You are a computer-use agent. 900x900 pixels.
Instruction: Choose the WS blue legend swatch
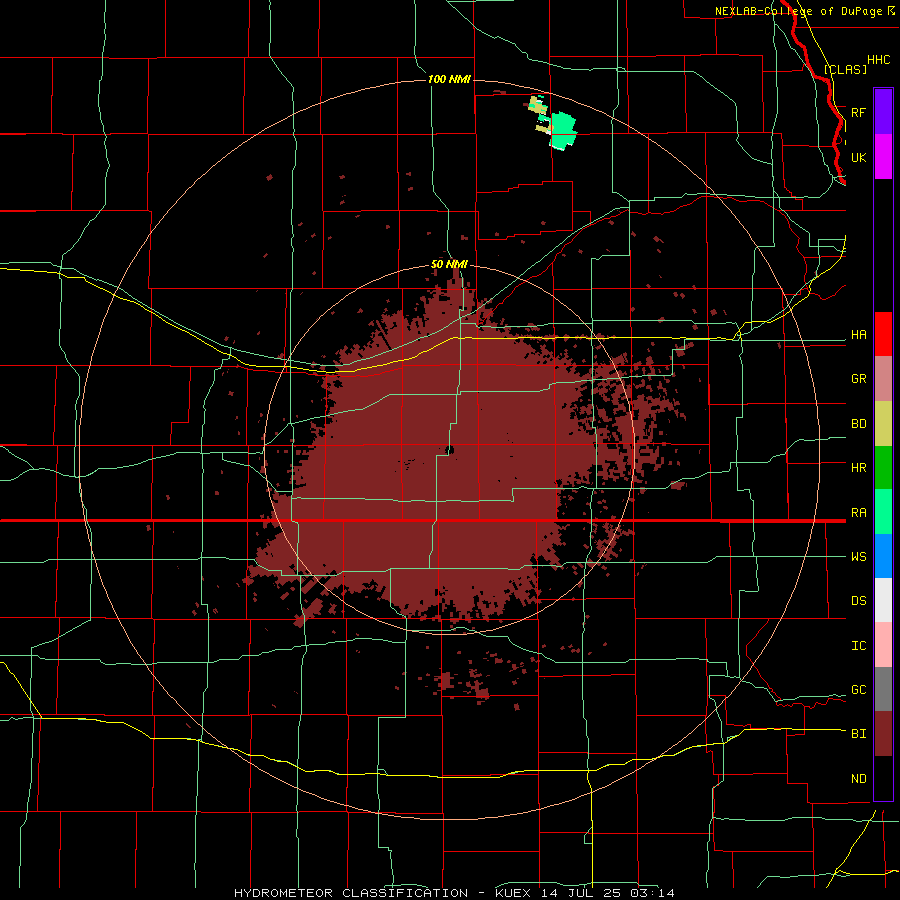883,556
